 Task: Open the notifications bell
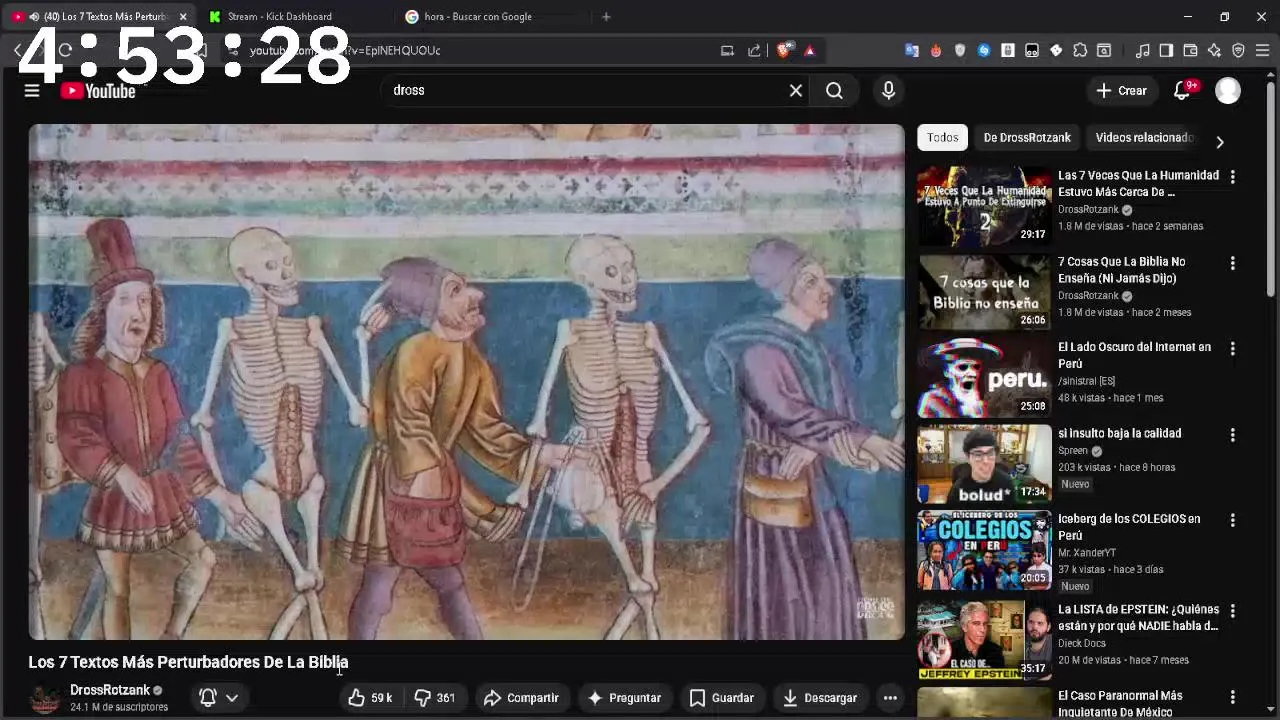(x=1182, y=91)
